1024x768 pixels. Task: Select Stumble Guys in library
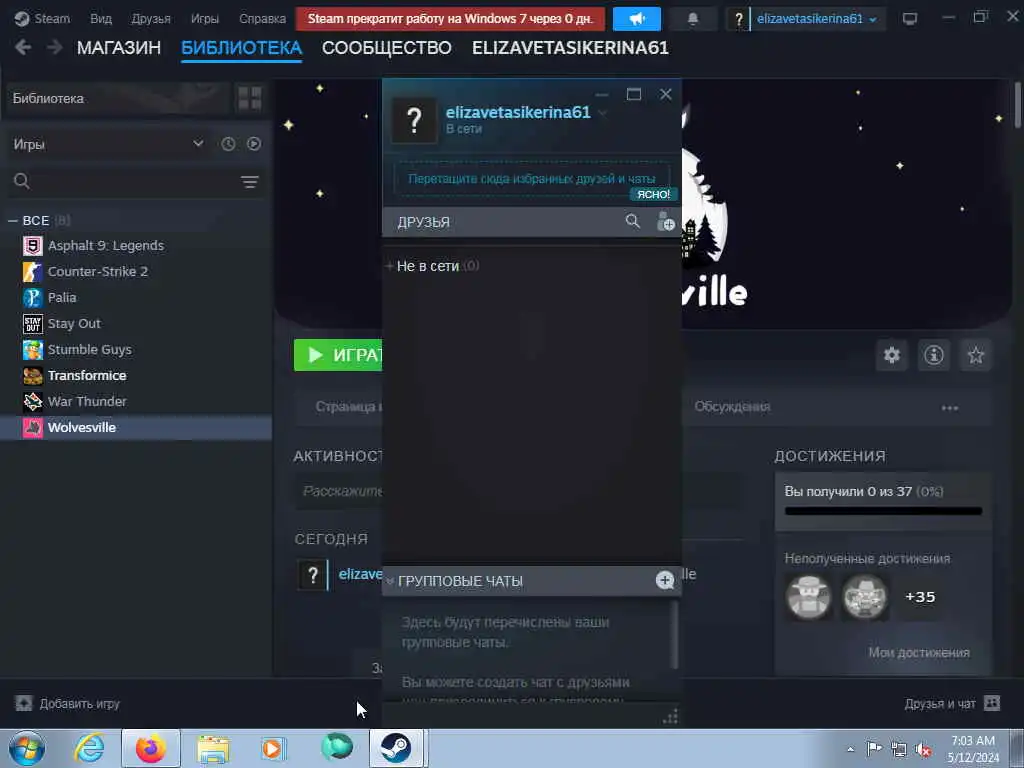coord(89,349)
